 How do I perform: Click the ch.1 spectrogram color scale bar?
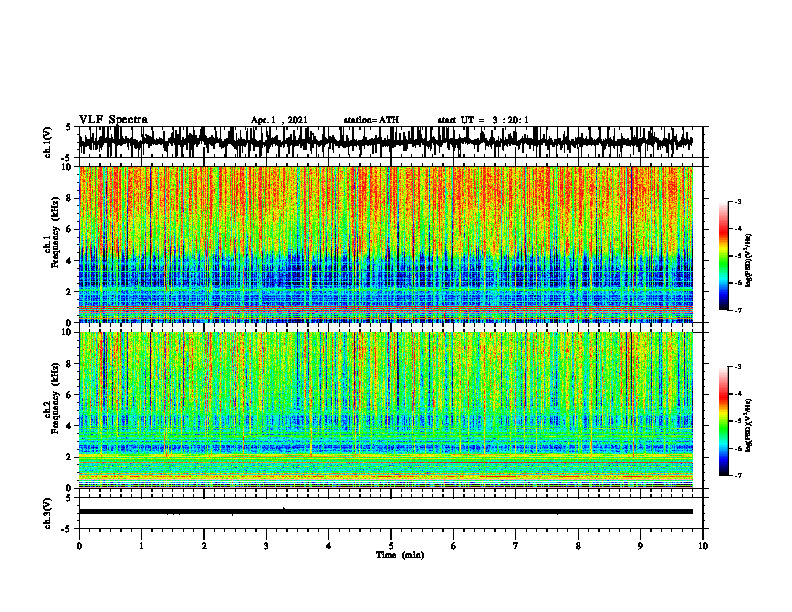pos(723,256)
